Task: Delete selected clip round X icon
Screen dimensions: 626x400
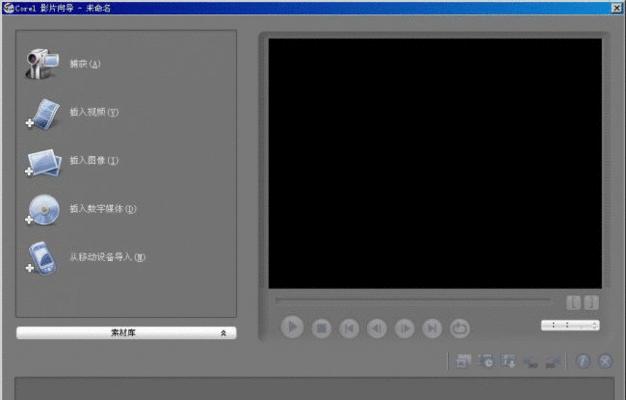Action: 606,361
